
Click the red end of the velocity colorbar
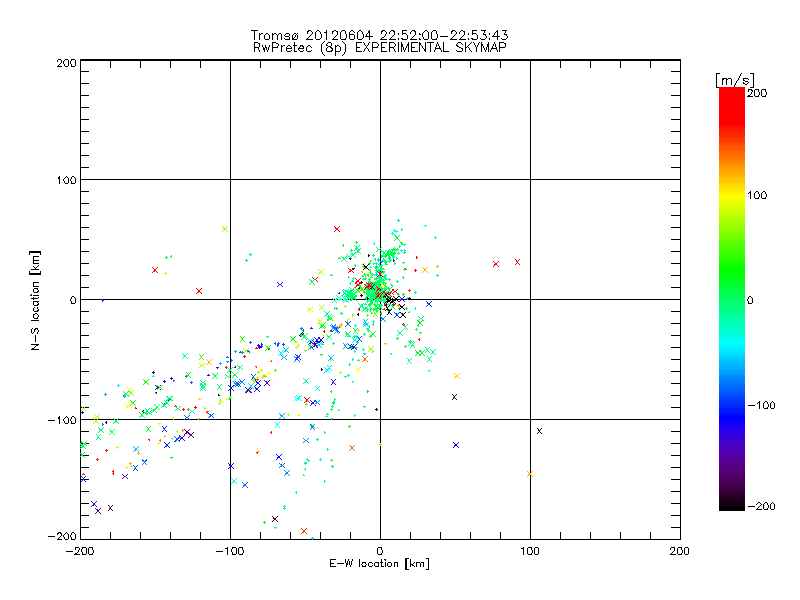[x=731, y=96]
